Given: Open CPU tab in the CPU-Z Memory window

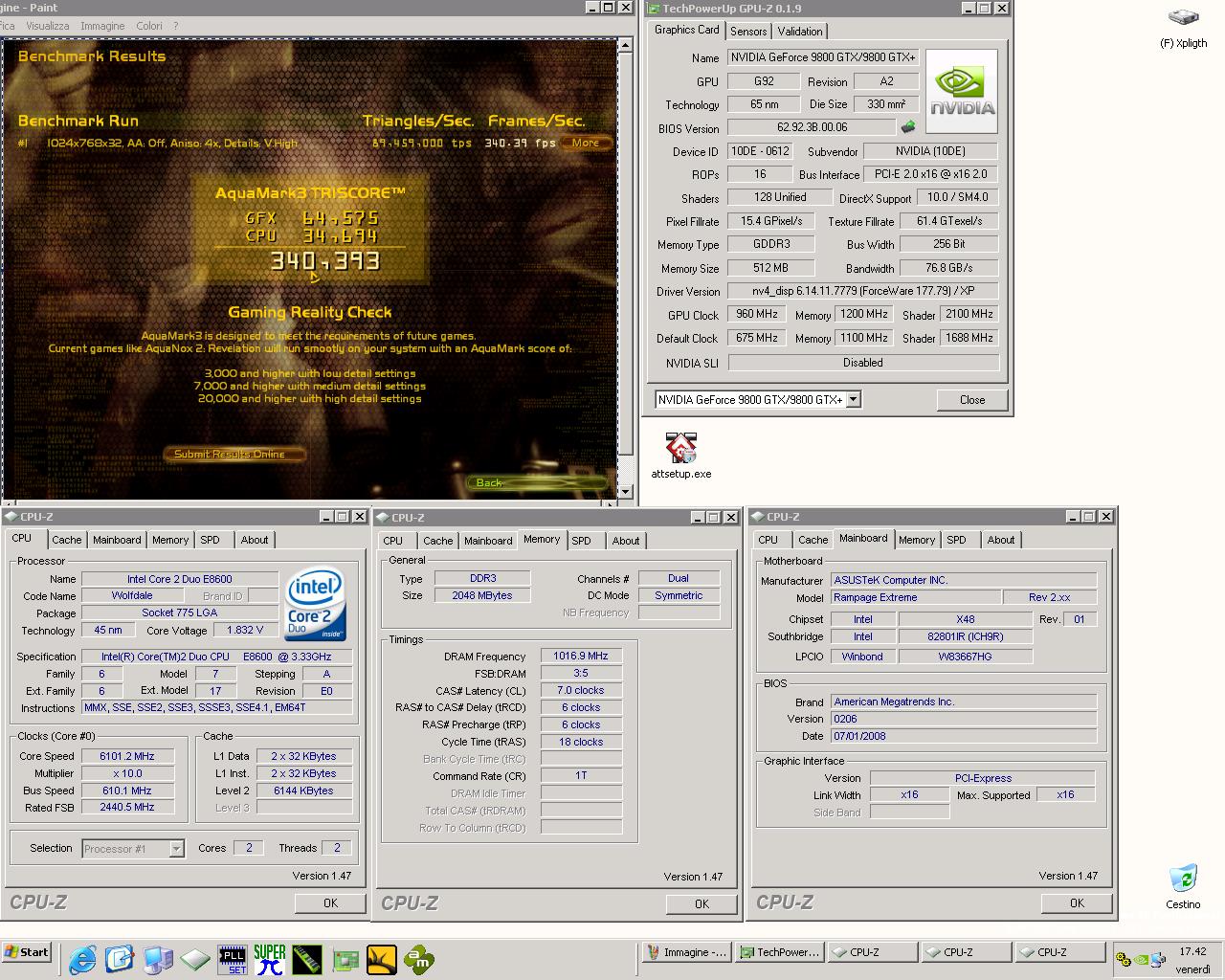Looking at the screenshot, I should point(393,541).
